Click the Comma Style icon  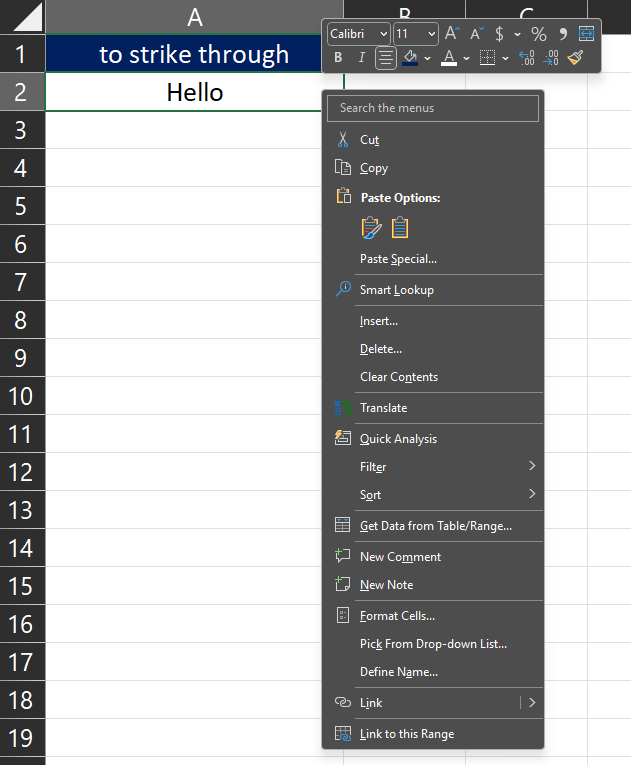pos(563,34)
